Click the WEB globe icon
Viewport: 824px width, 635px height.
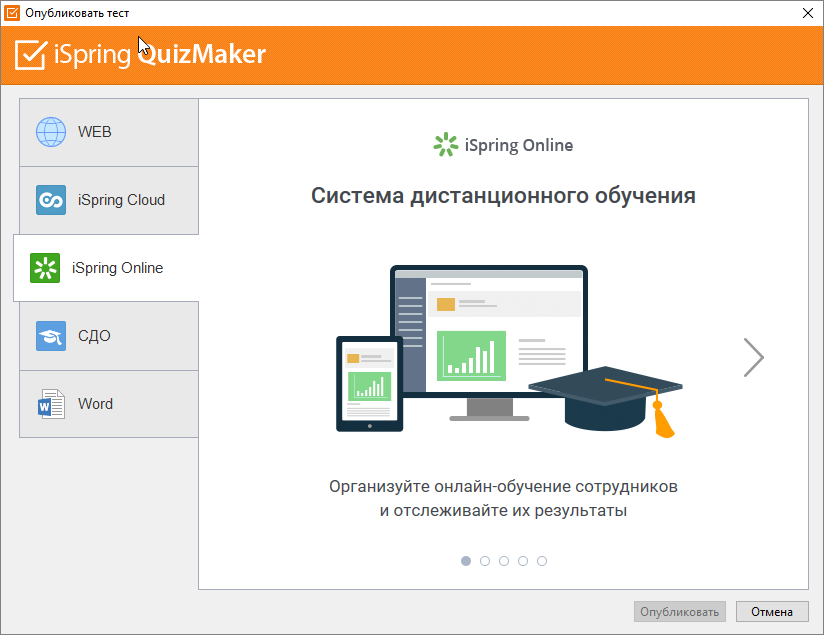[51, 132]
